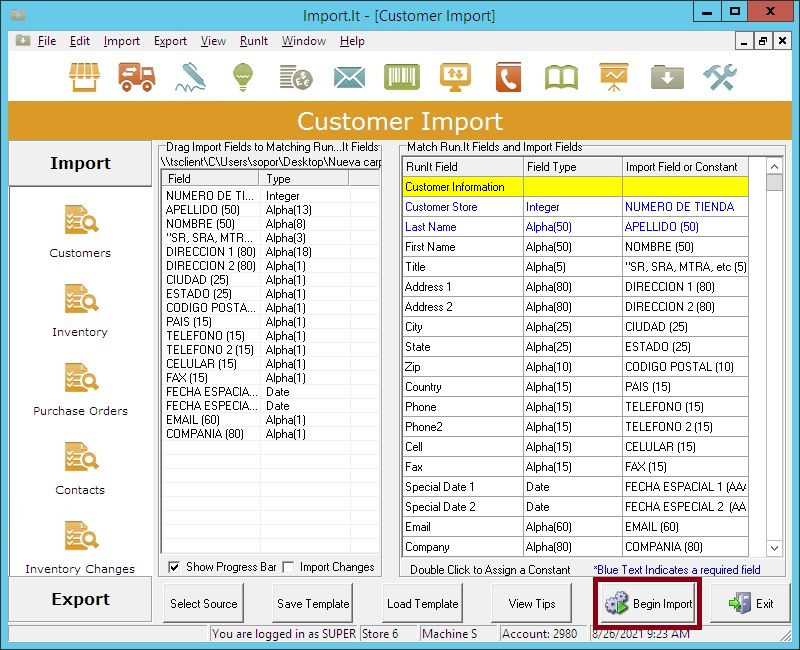Click the Load Template button
800x650 pixels.
(x=422, y=604)
